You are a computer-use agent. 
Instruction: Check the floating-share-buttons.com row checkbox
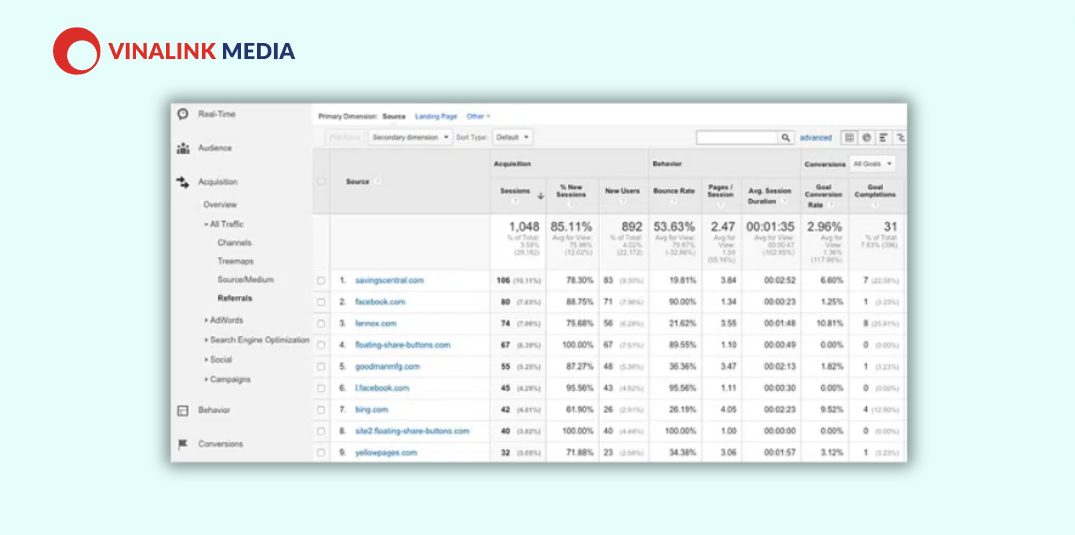pyautogui.click(x=321, y=345)
